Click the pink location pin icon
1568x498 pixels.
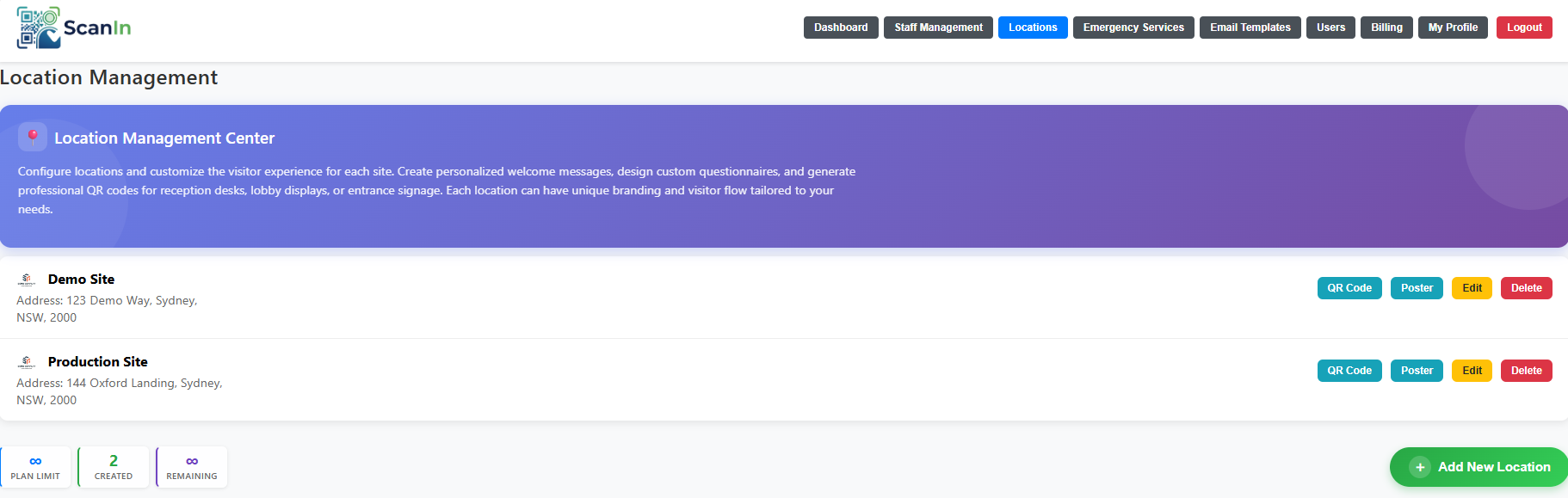click(33, 137)
